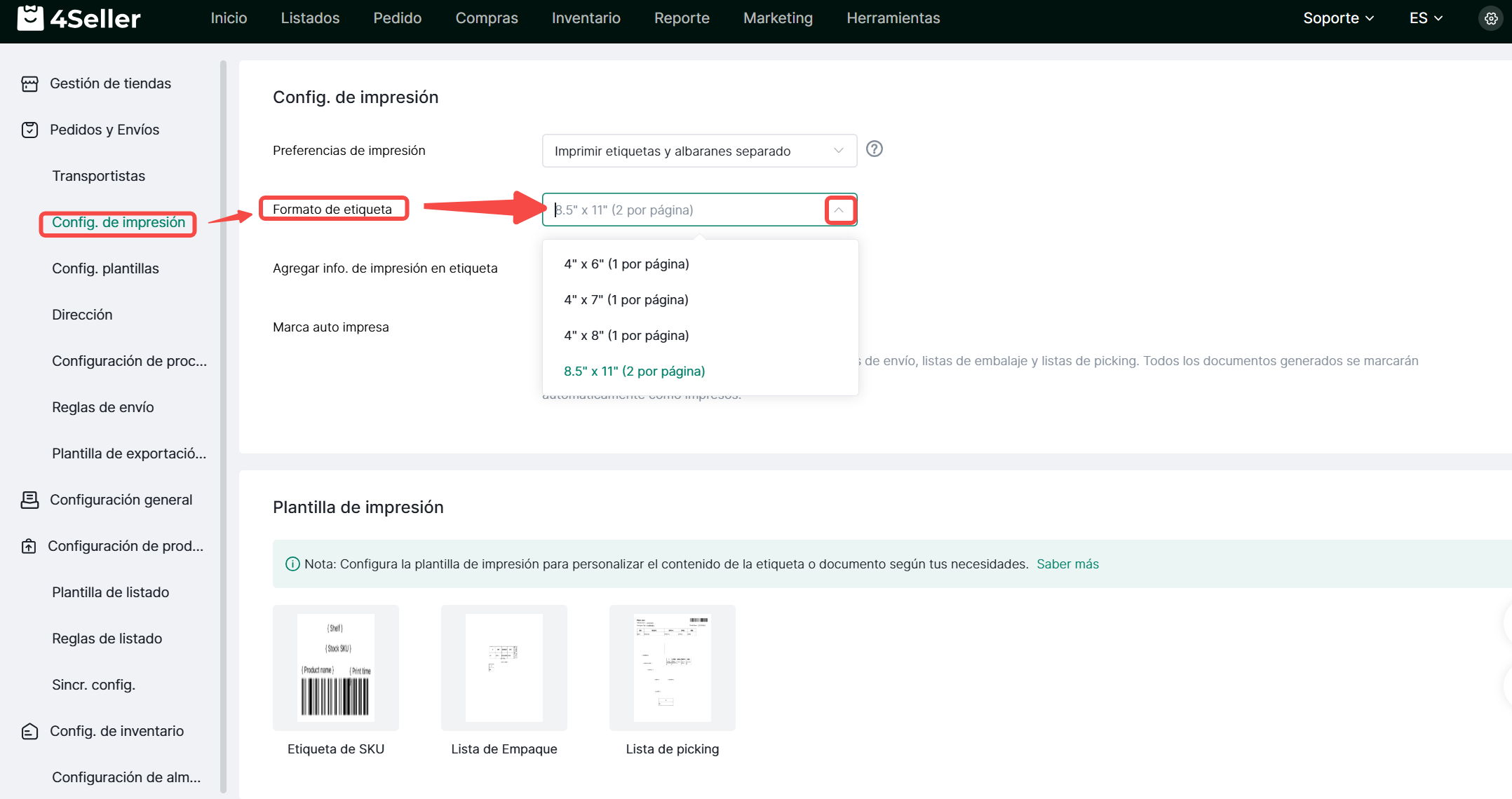
Task: Click Gestión de tiendas store icon
Action: pyautogui.click(x=29, y=84)
